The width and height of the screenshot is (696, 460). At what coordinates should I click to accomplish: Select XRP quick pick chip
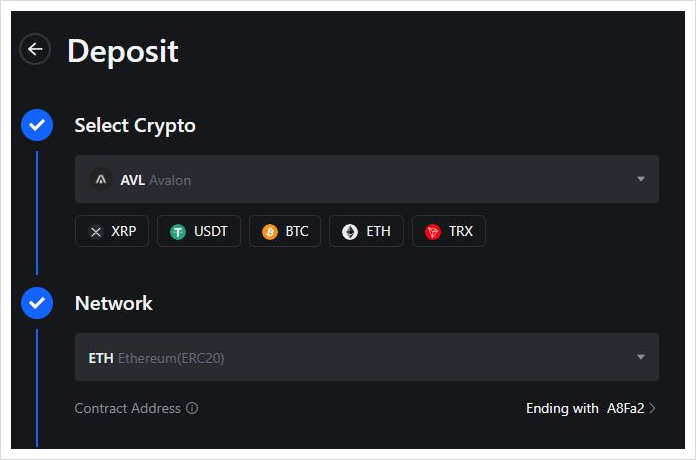coord(112,231)
